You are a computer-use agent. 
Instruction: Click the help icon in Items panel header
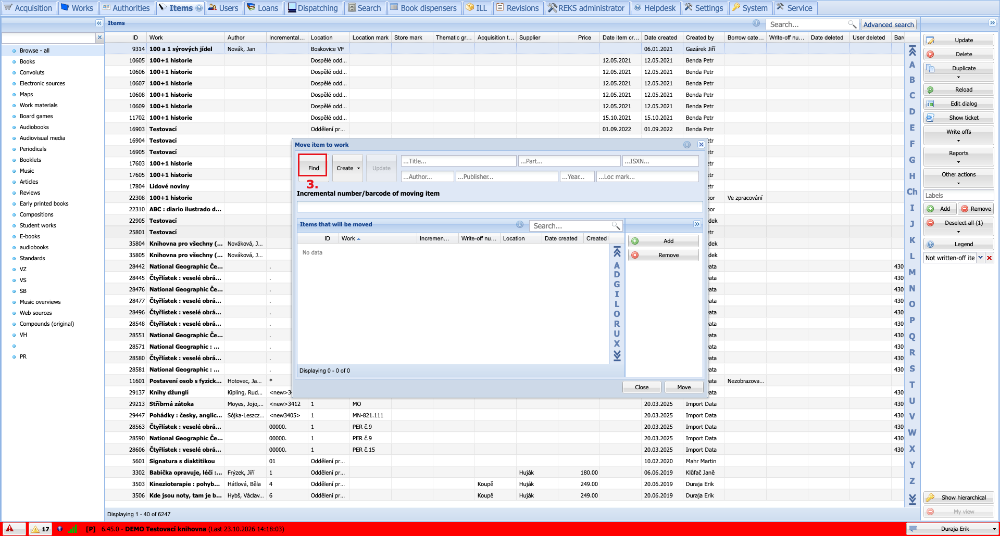pyautogui.click(x=756, y=23)
